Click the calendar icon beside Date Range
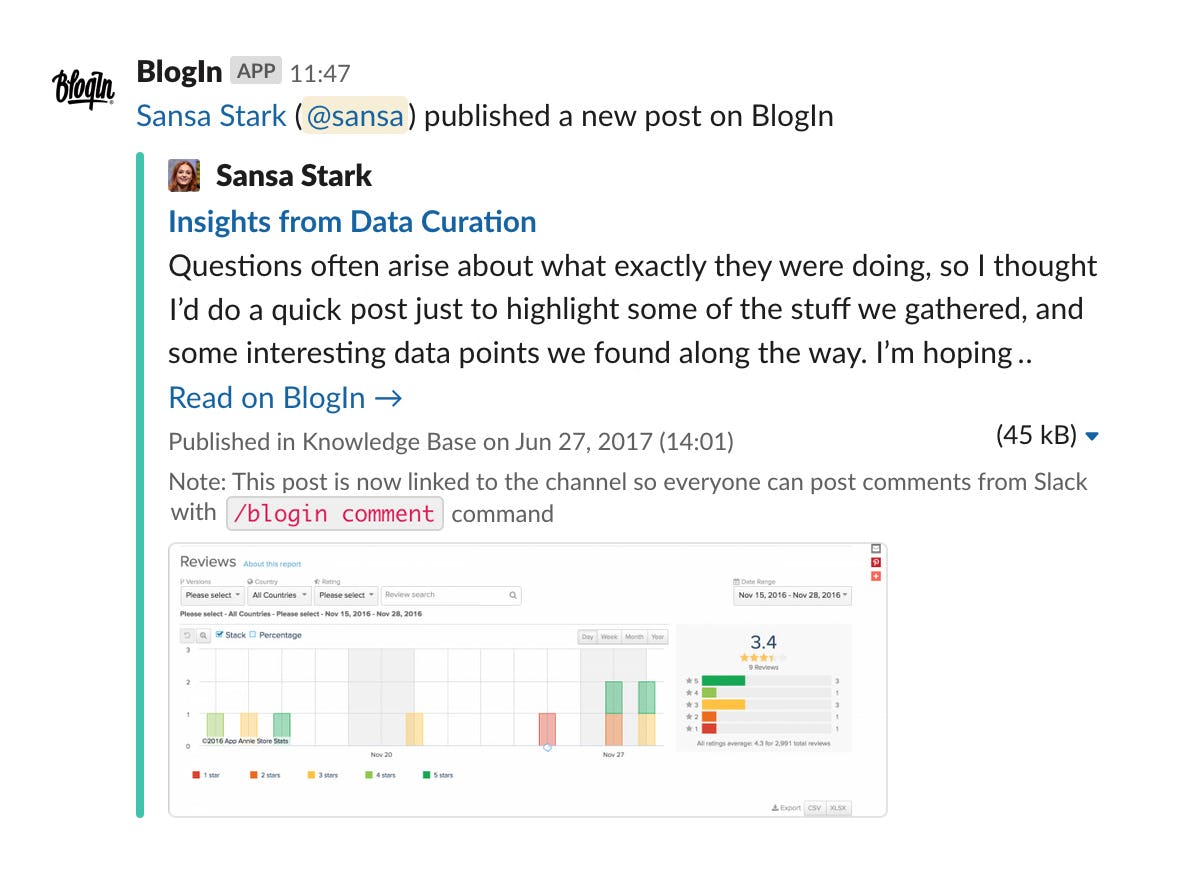 click(737, 581)
